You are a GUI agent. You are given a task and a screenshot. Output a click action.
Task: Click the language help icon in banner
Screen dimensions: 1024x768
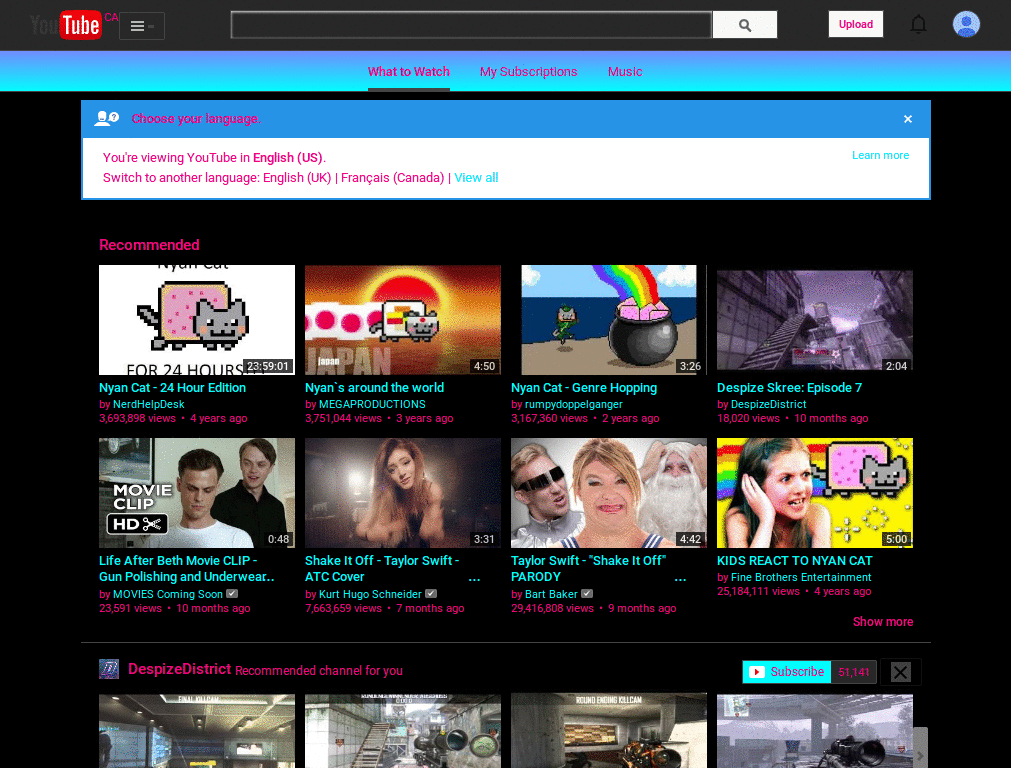[106, 118]
